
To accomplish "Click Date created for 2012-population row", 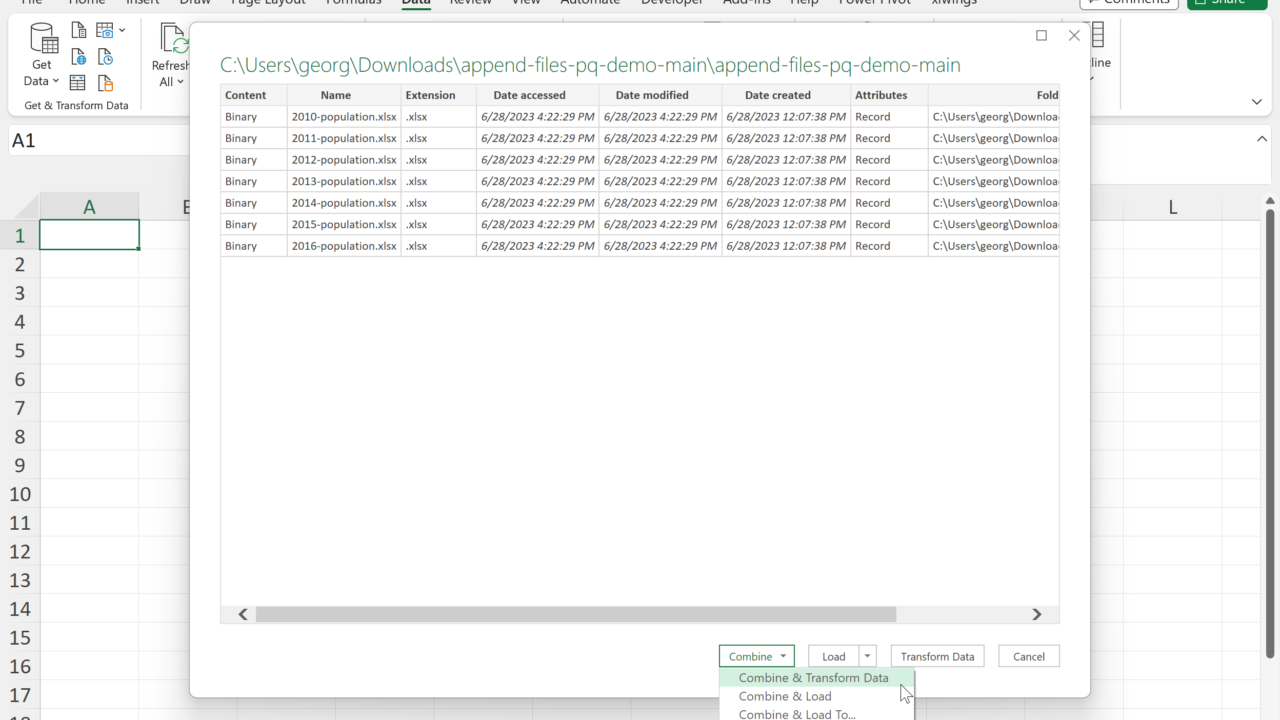I will [x=786, y=160].
